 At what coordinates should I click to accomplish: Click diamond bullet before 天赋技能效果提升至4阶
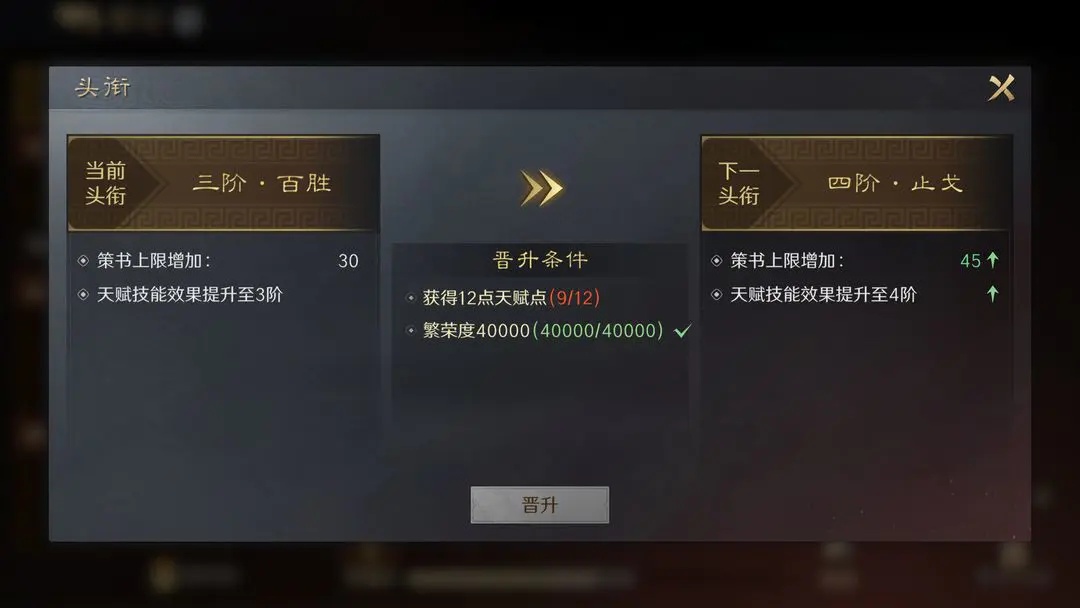716,294
